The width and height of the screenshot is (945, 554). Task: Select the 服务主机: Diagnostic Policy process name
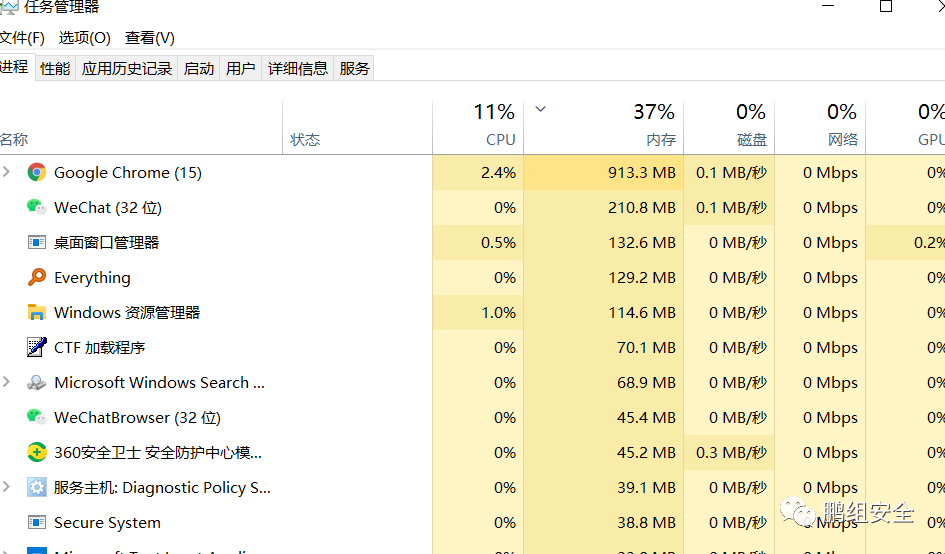point(162,487)
